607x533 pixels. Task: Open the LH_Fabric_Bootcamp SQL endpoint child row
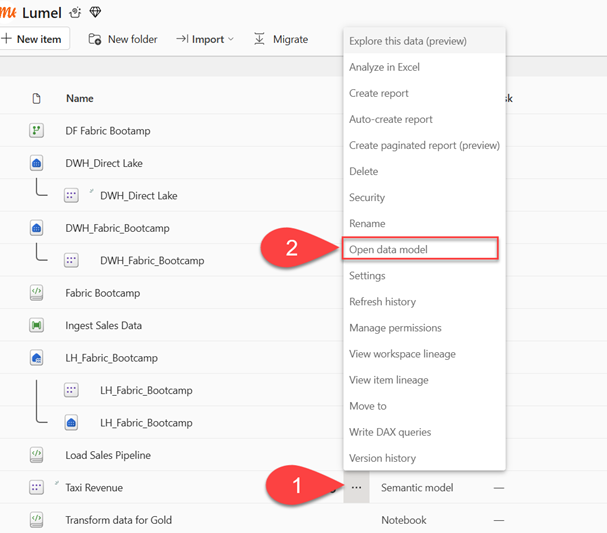click(146, 423)
